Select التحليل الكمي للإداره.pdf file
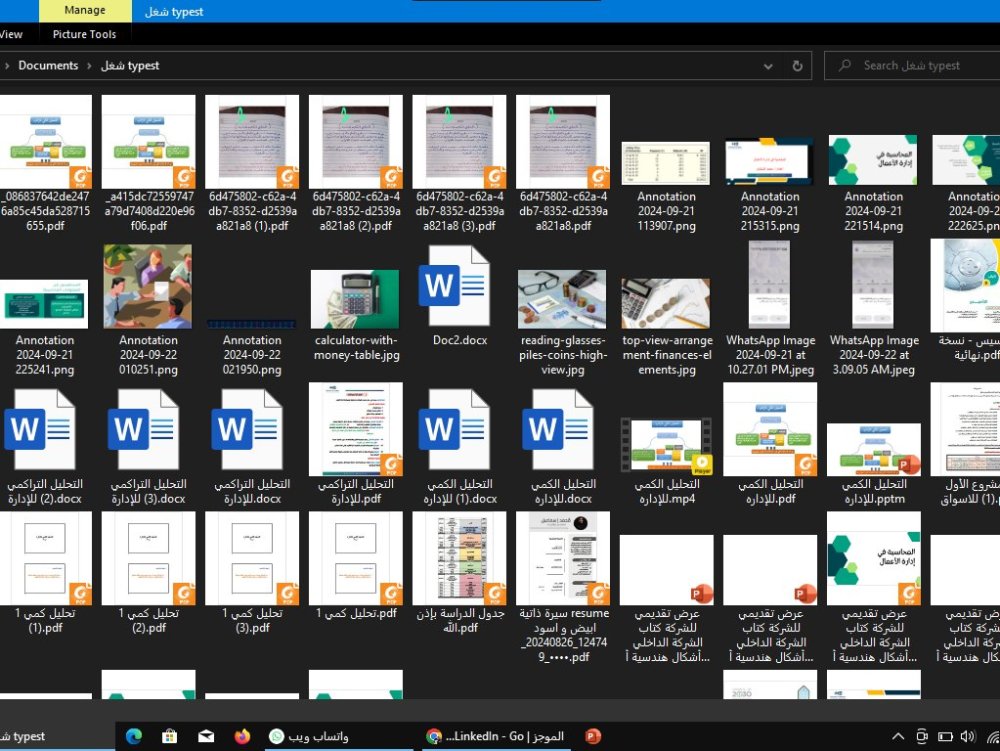 (770, 444)
